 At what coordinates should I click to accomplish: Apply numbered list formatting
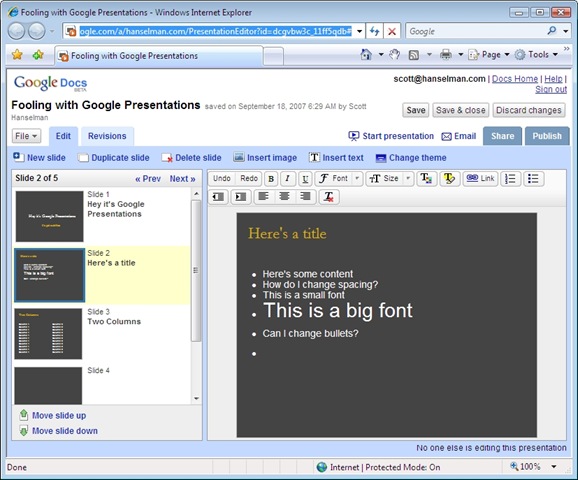(x=511, y=179)
